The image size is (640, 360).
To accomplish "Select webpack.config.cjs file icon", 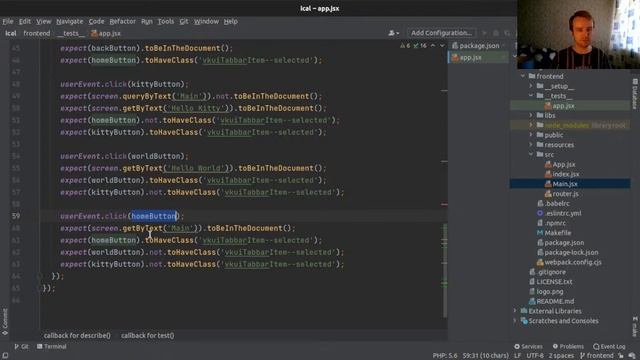I will [540, 262].
